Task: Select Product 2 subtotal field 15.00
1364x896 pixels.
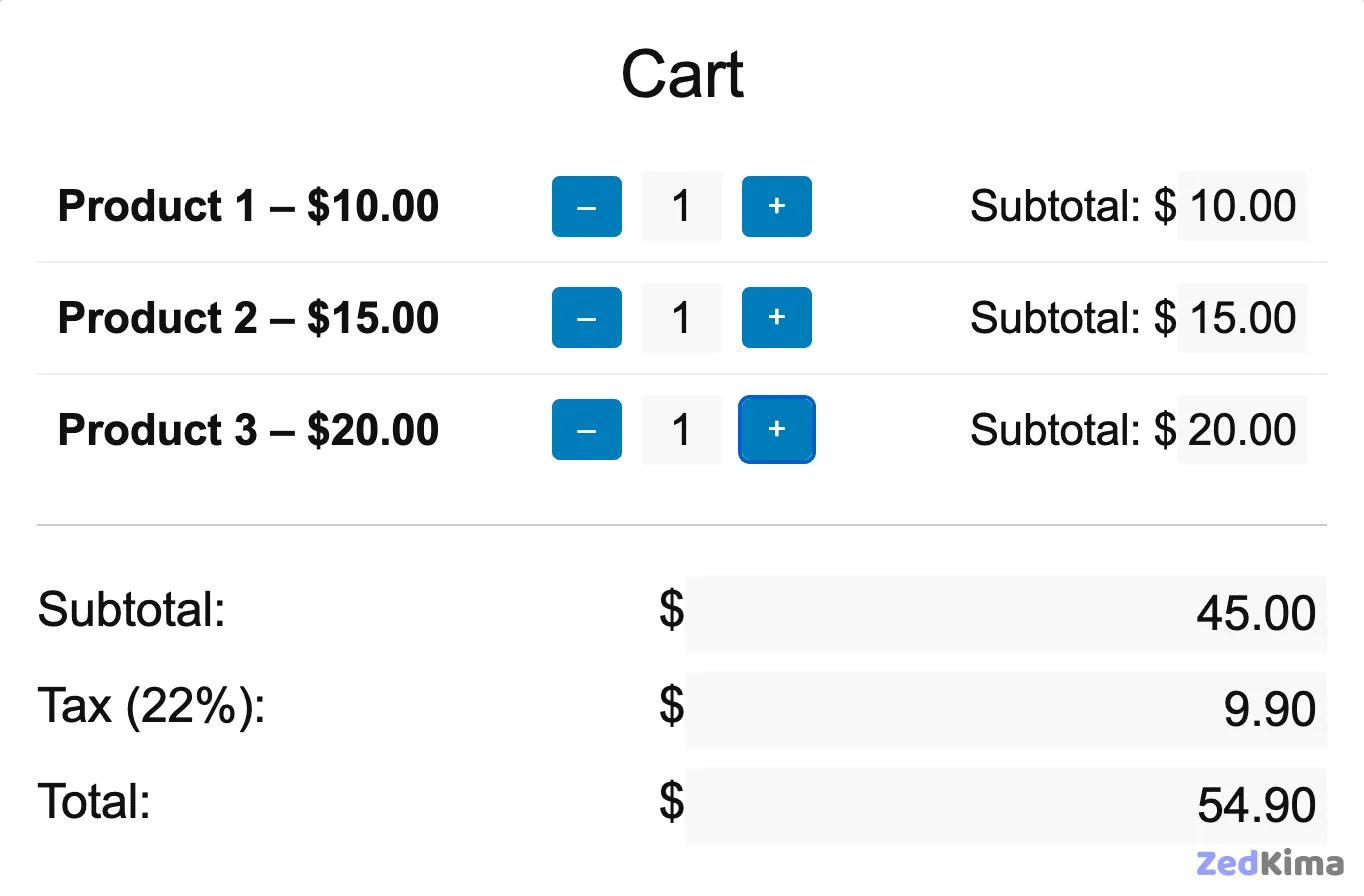Action: [1242, 318]
